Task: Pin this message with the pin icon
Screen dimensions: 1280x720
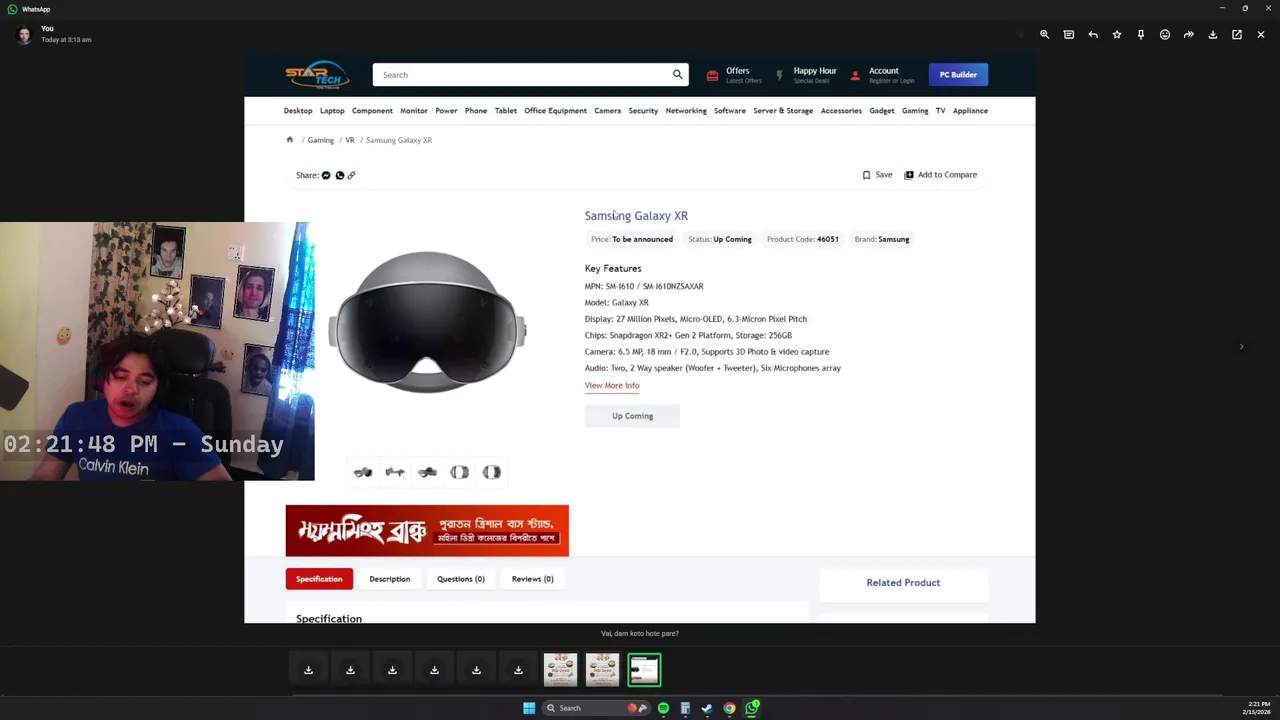Action: point(1141,35)
